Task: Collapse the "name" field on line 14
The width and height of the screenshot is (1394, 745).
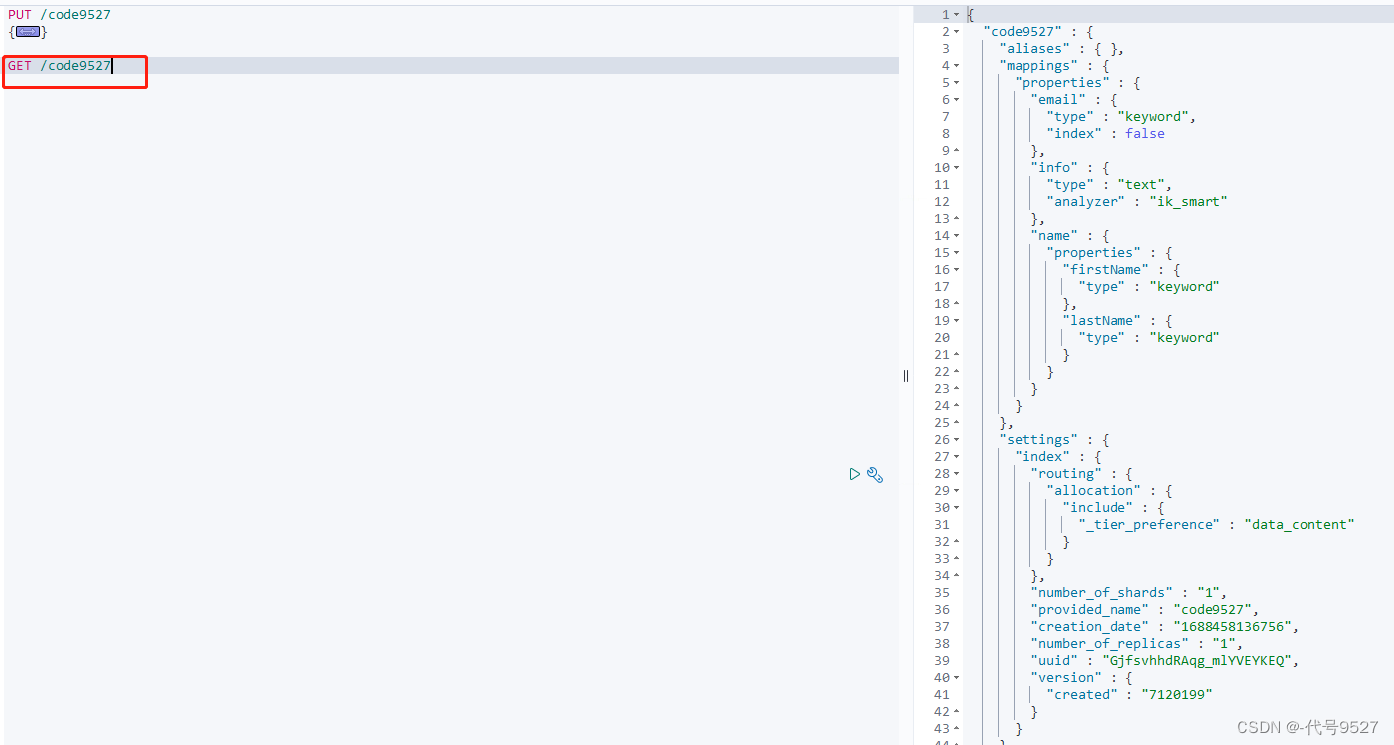Action: point(957,235)
